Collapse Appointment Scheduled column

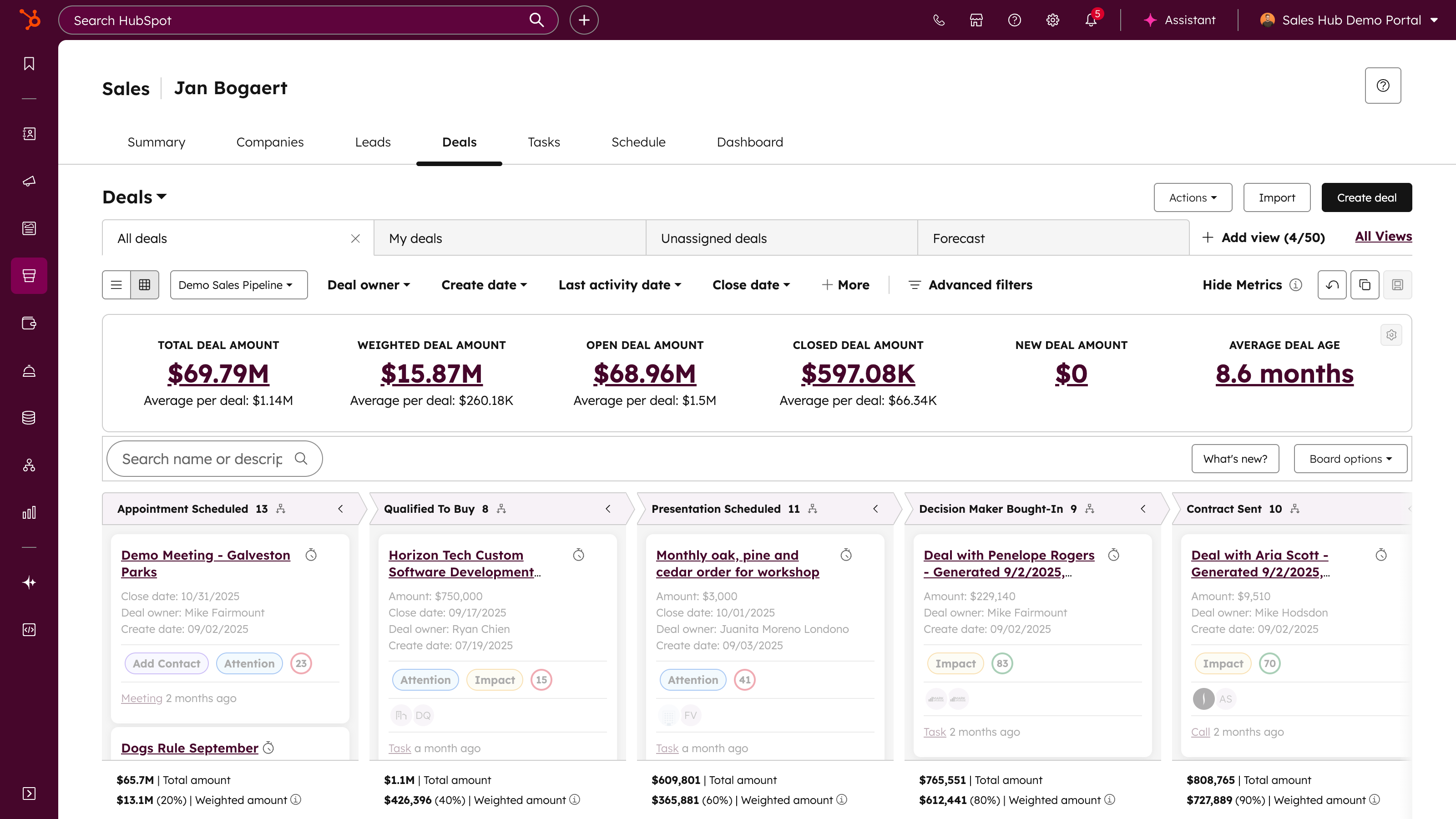(340, 509)
